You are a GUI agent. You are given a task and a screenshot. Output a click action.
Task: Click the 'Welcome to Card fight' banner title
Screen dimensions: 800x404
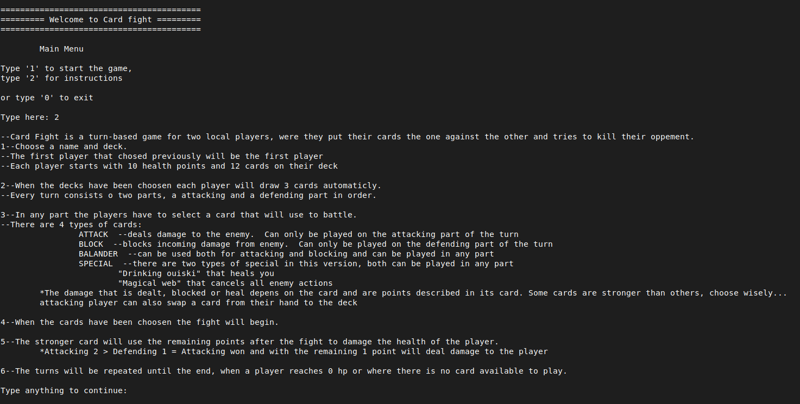(x=100, y=20)
